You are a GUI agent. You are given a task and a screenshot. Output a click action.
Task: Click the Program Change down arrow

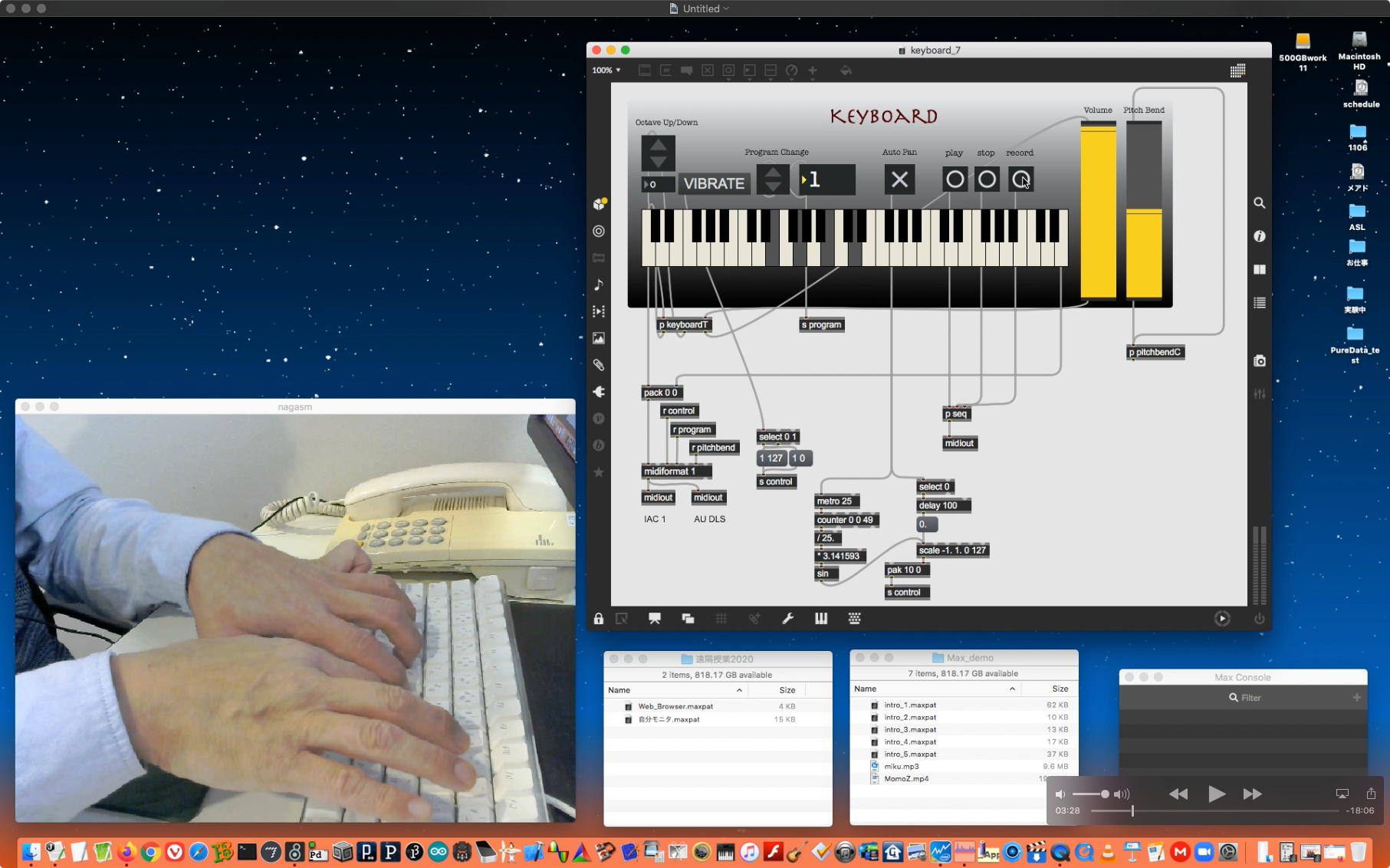click(773, 186)
